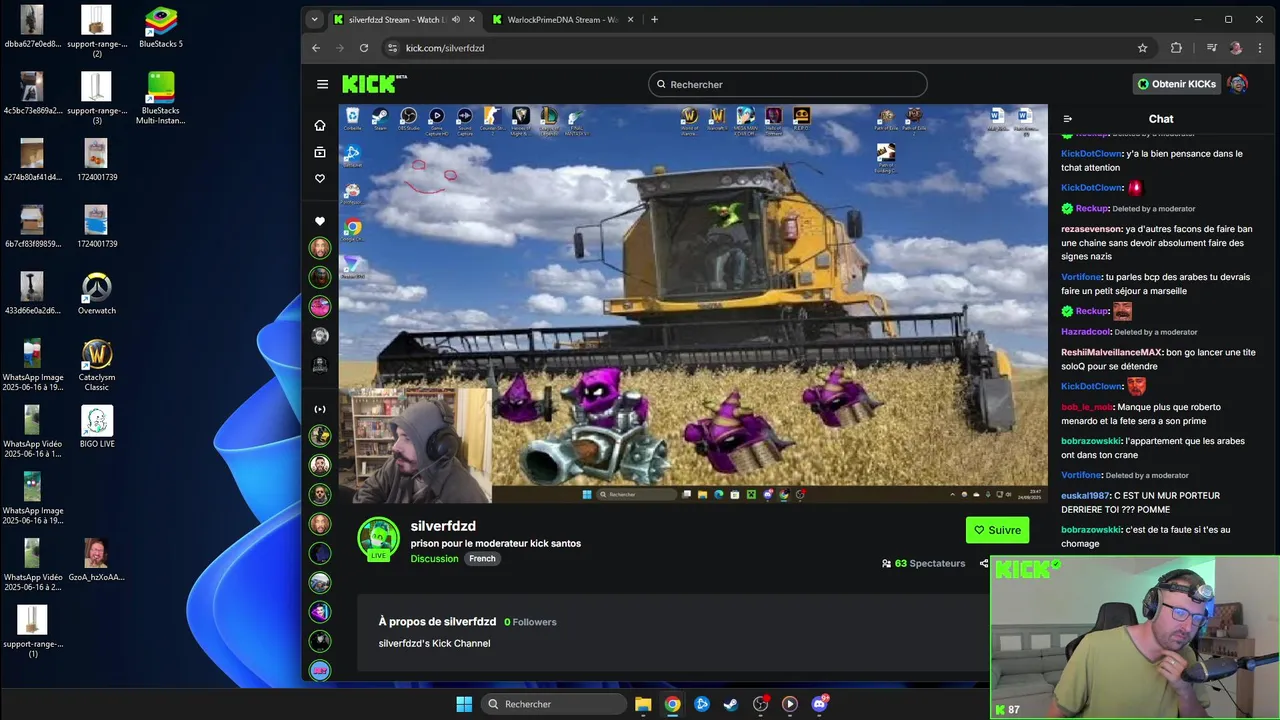Mute the silverfdzd Stream tab audio

tap(456, 19)
